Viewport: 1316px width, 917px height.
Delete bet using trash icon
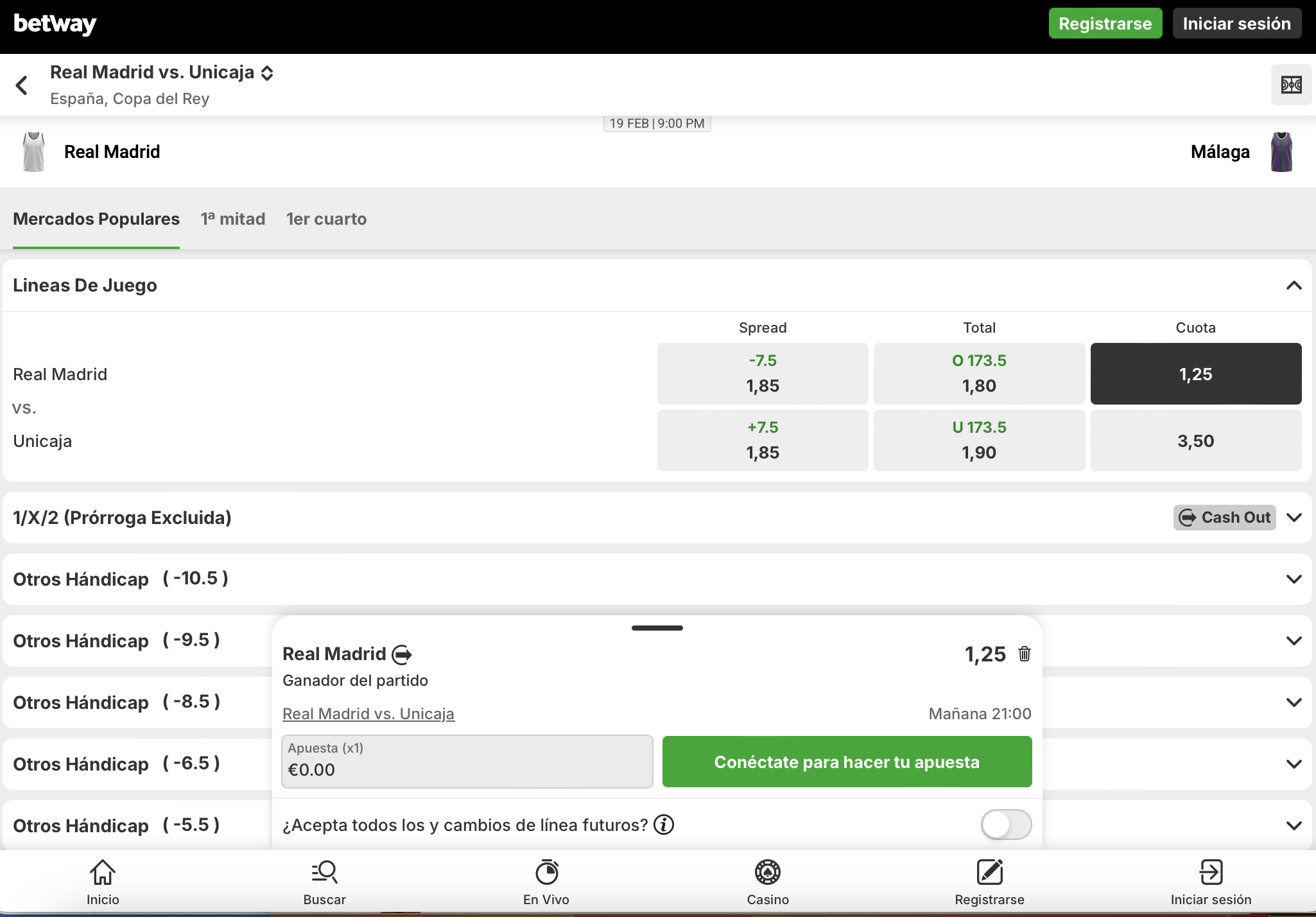tap(1025, 654)
